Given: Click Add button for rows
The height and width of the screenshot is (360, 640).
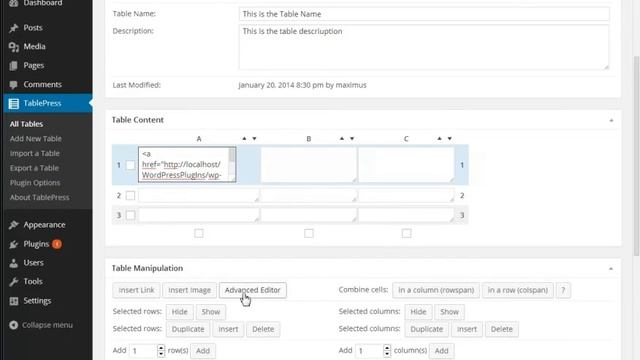Looking at the screenshot, I should pos(203,351).
